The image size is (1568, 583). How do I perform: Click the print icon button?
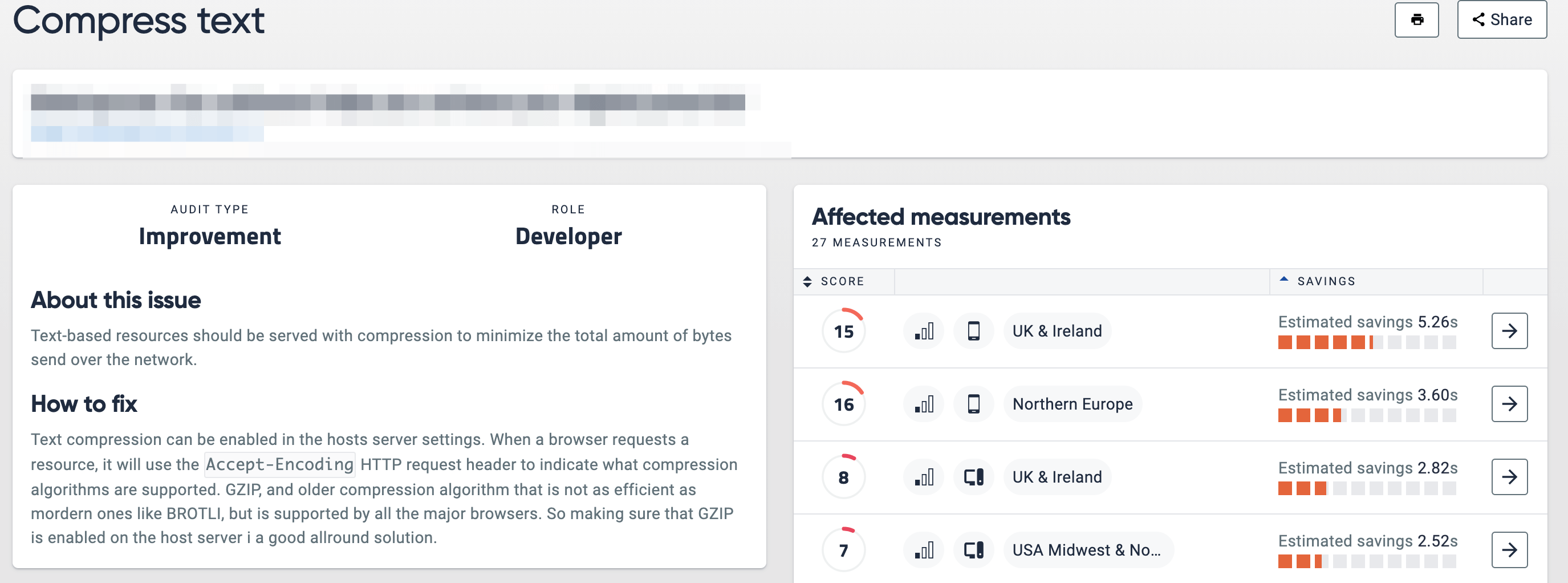tap(1416, 20)
